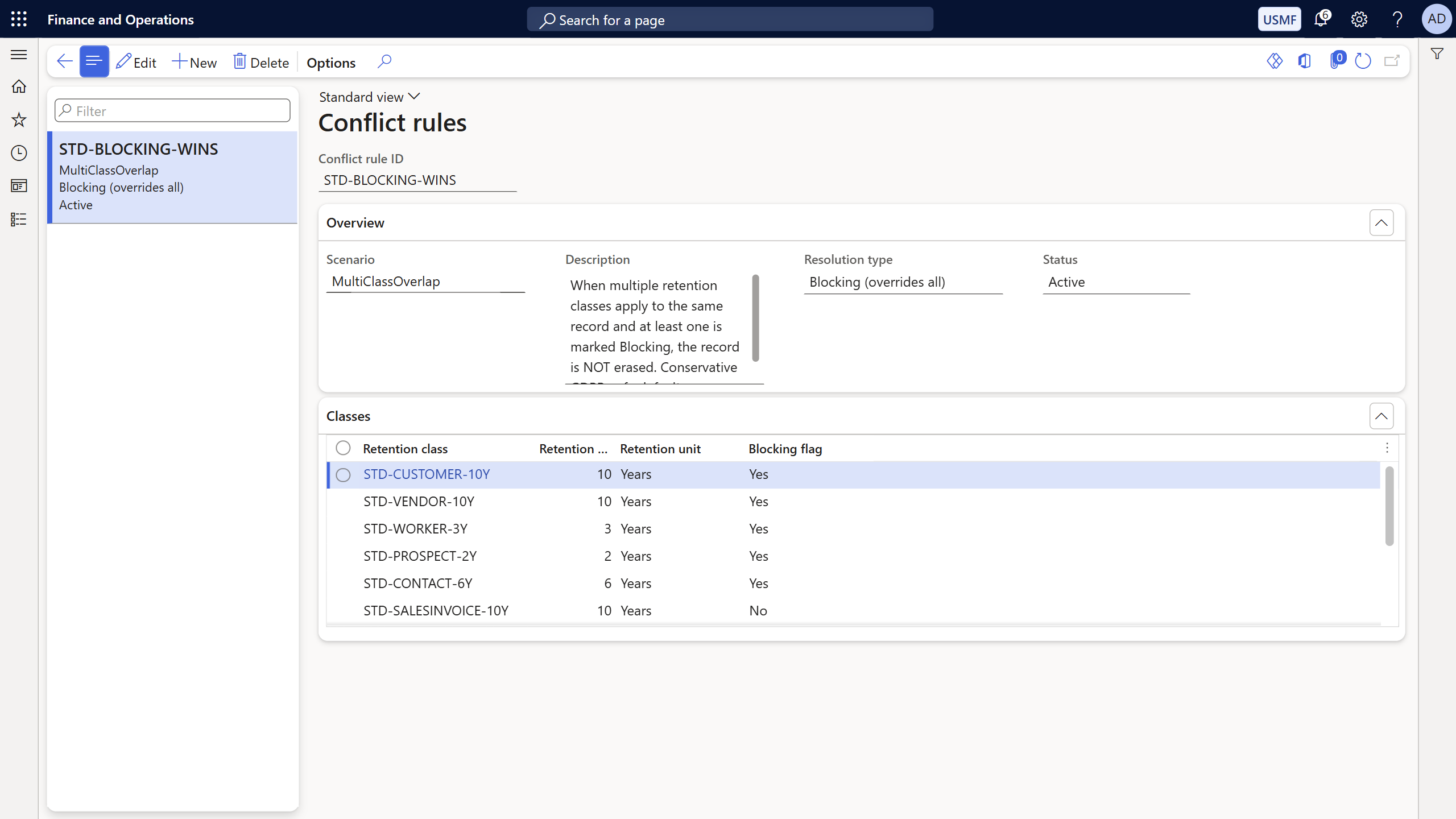
Task: Open STD-CUSTOMER-10Y retention class link
Action: click(x=427, y=474)
